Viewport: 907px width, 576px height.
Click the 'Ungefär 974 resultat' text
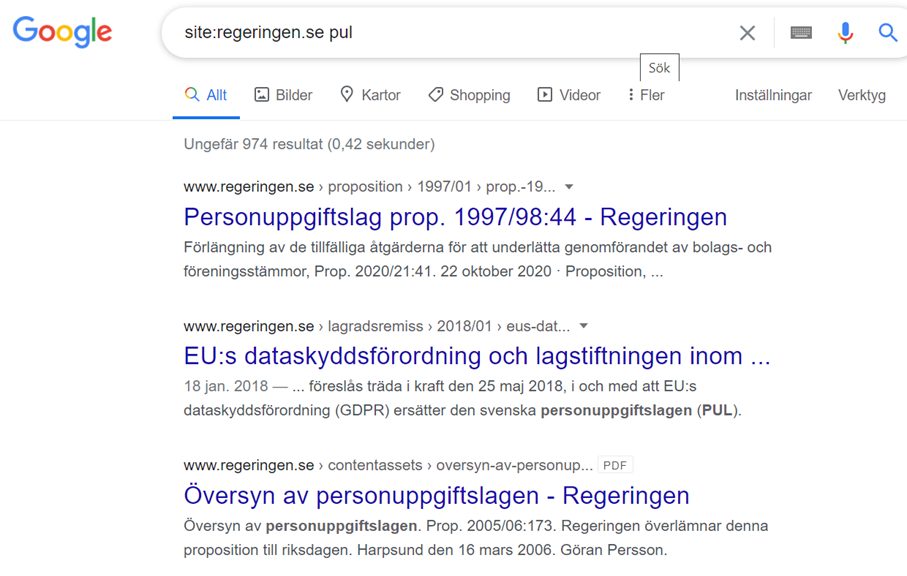click(309, 144)
